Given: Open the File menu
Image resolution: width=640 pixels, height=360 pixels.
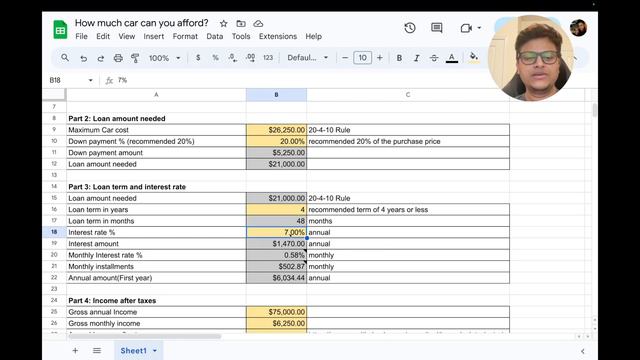Looking at the screenshot, I should (81, 36).
